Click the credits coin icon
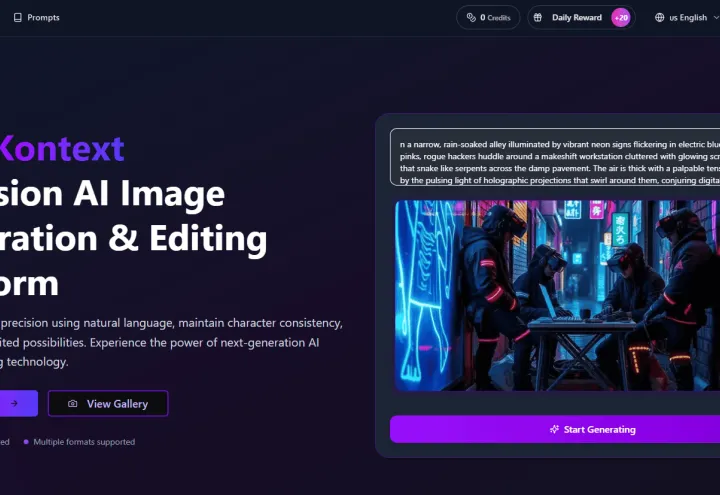Viewport: 720px width, 495px height. pyautogui.click(x=471, y=17)
